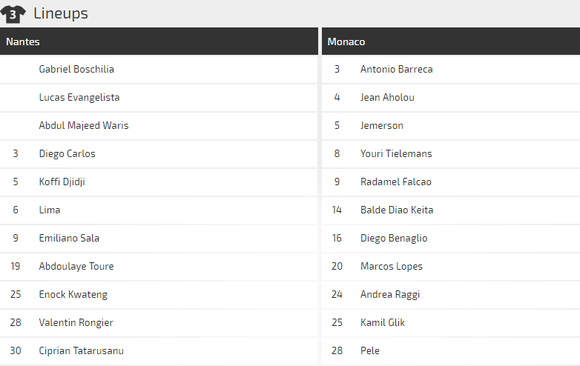Select Youri Tielemans from Monaco lineup

pos(396,154)
